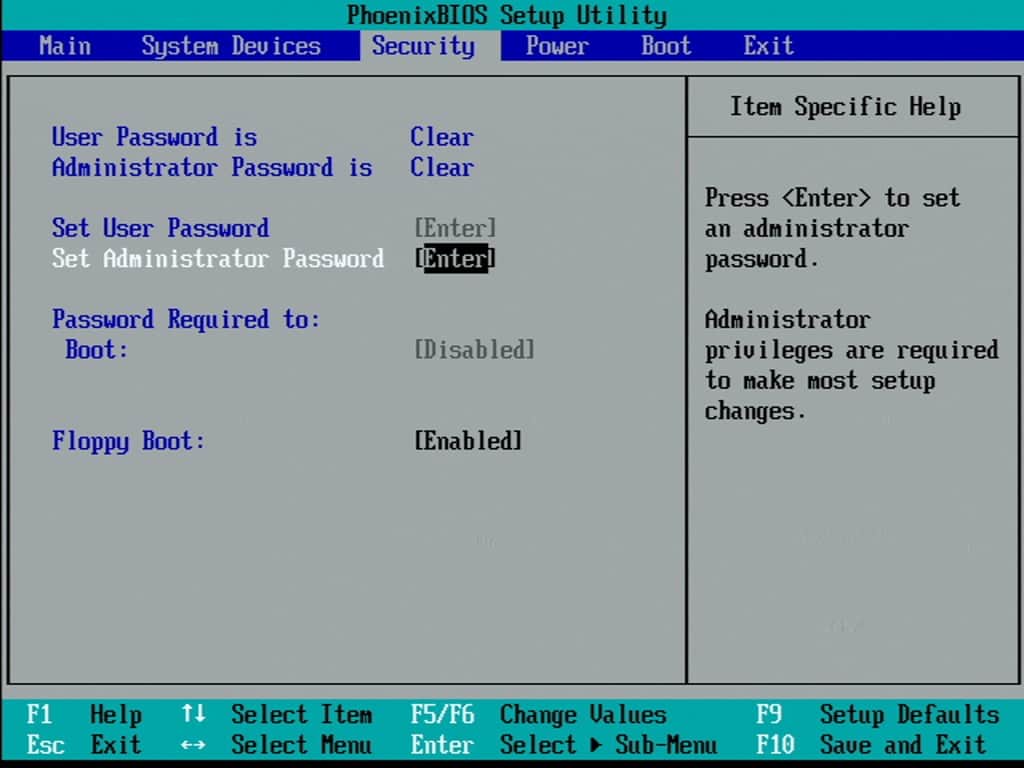Viewport: 1024px width, 768px height.
Task: Click the left-right arrows icon
Action: 193,744
